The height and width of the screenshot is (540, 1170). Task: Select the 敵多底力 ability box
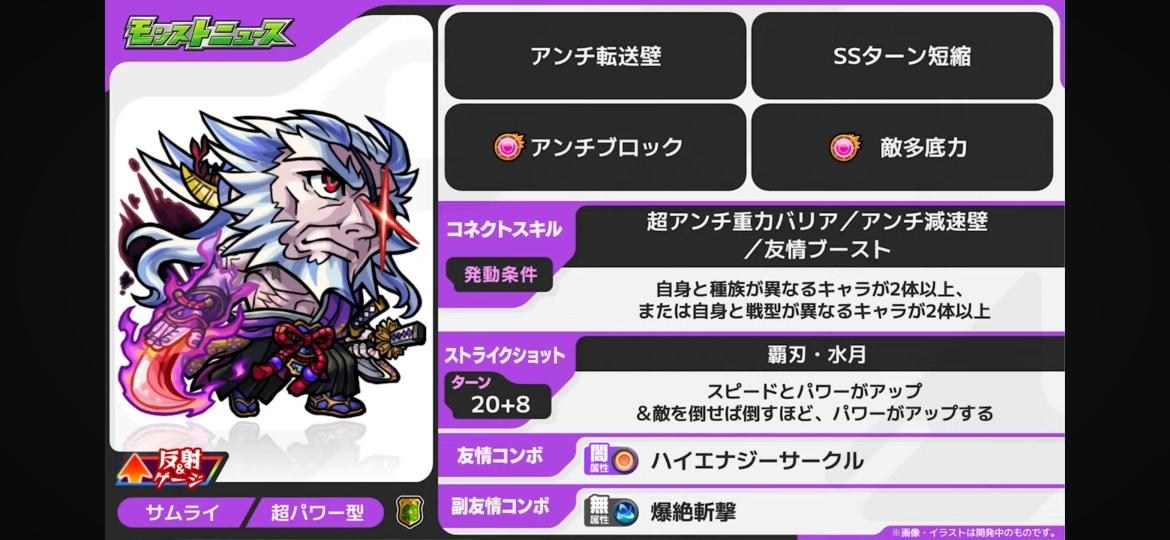click(902, 147)
